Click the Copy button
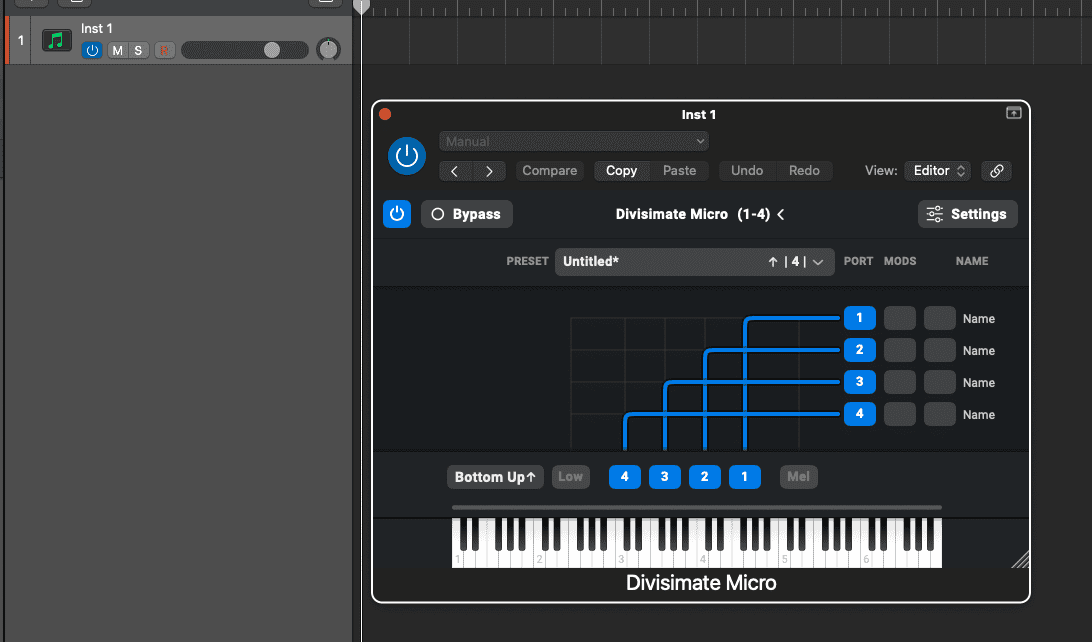The height and width of the screenshot is (642, 1092). pyautogui.click(x=621, y=171)
